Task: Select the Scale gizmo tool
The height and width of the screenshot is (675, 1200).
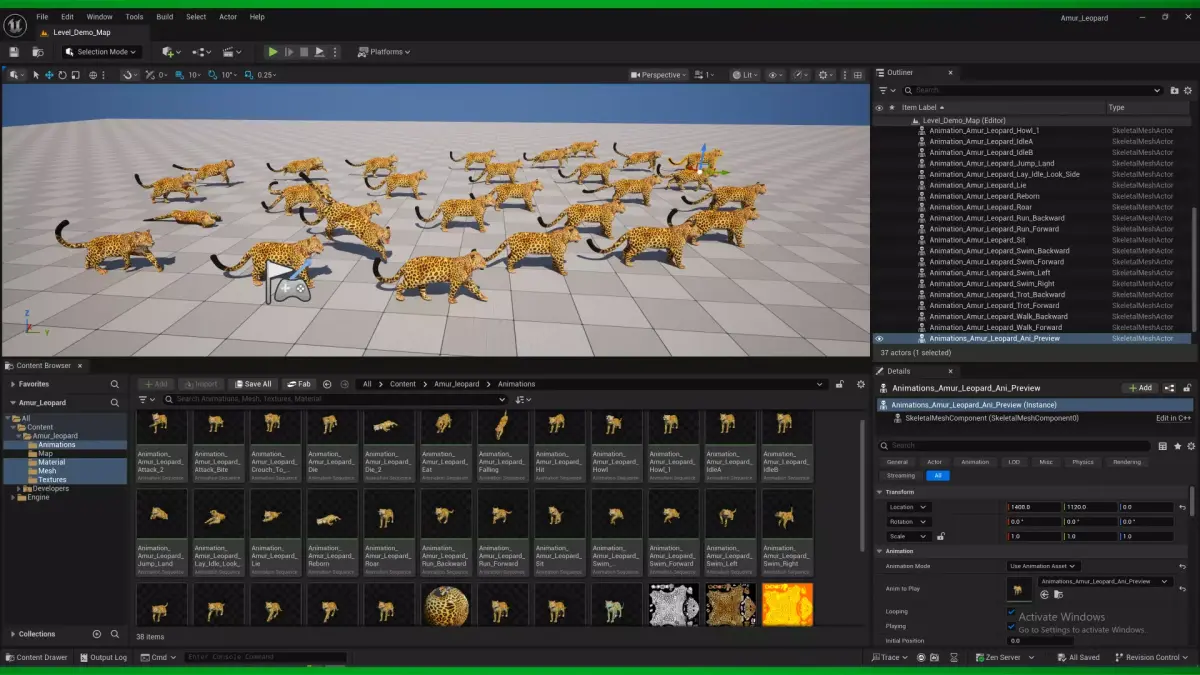Action: pyautogui.click(x=75, y=75)
